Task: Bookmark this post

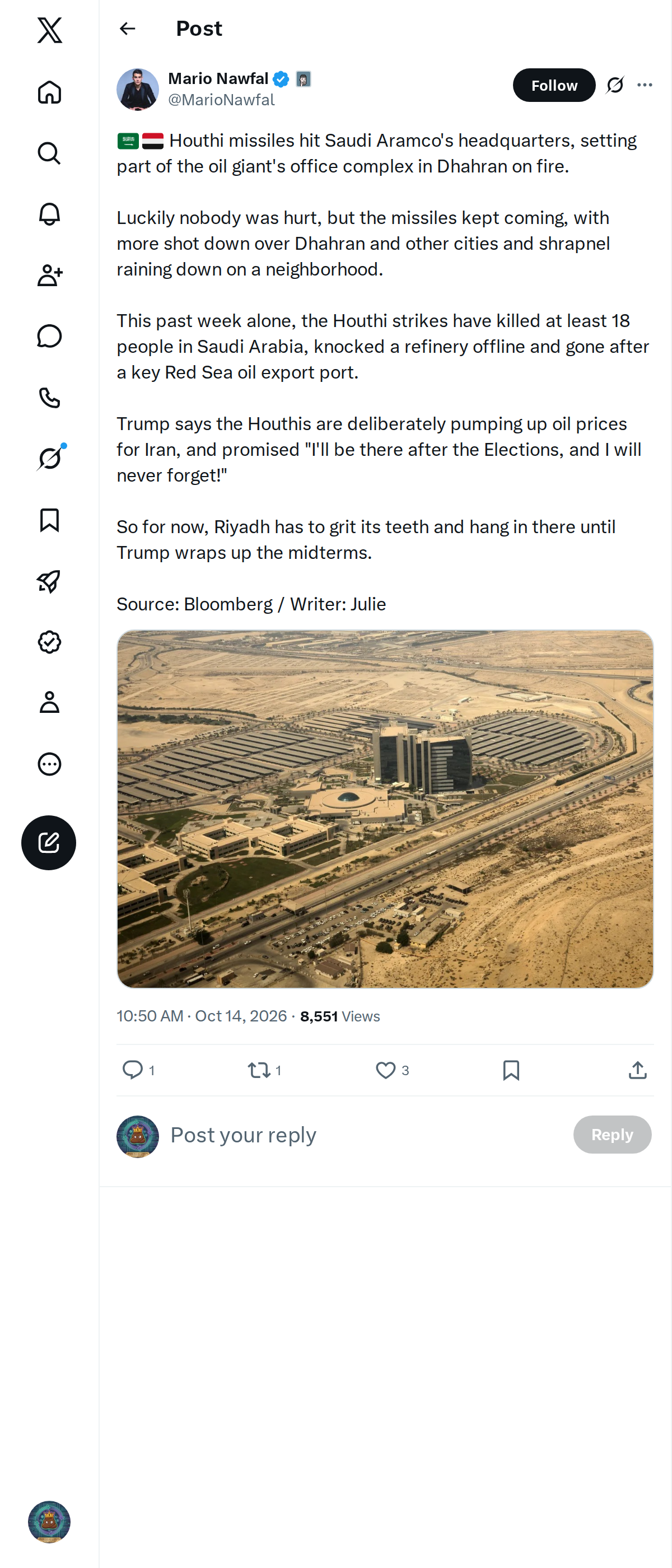Action: pos(511,1070)
